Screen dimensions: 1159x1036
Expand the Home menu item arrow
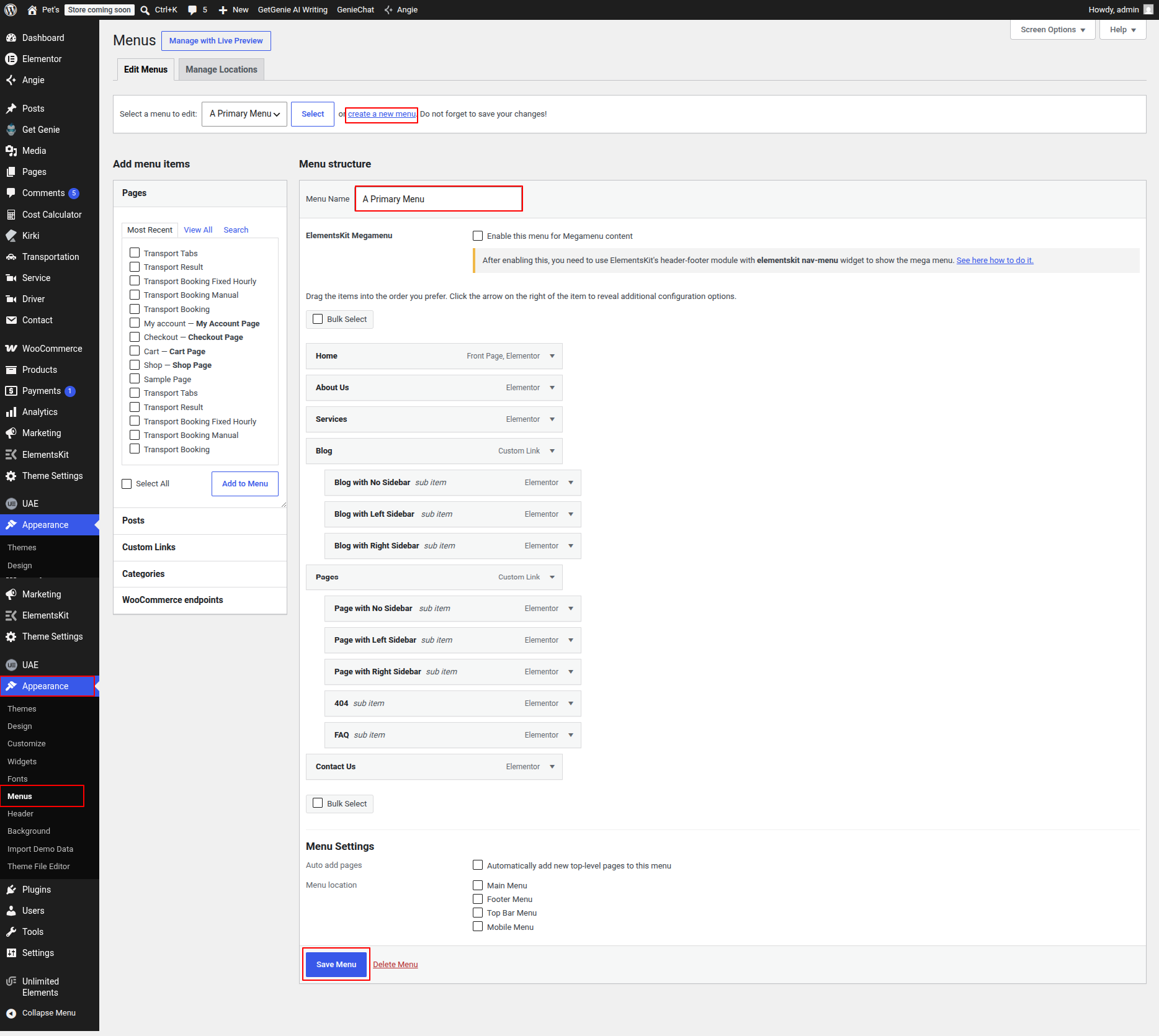tap(552, 356)
